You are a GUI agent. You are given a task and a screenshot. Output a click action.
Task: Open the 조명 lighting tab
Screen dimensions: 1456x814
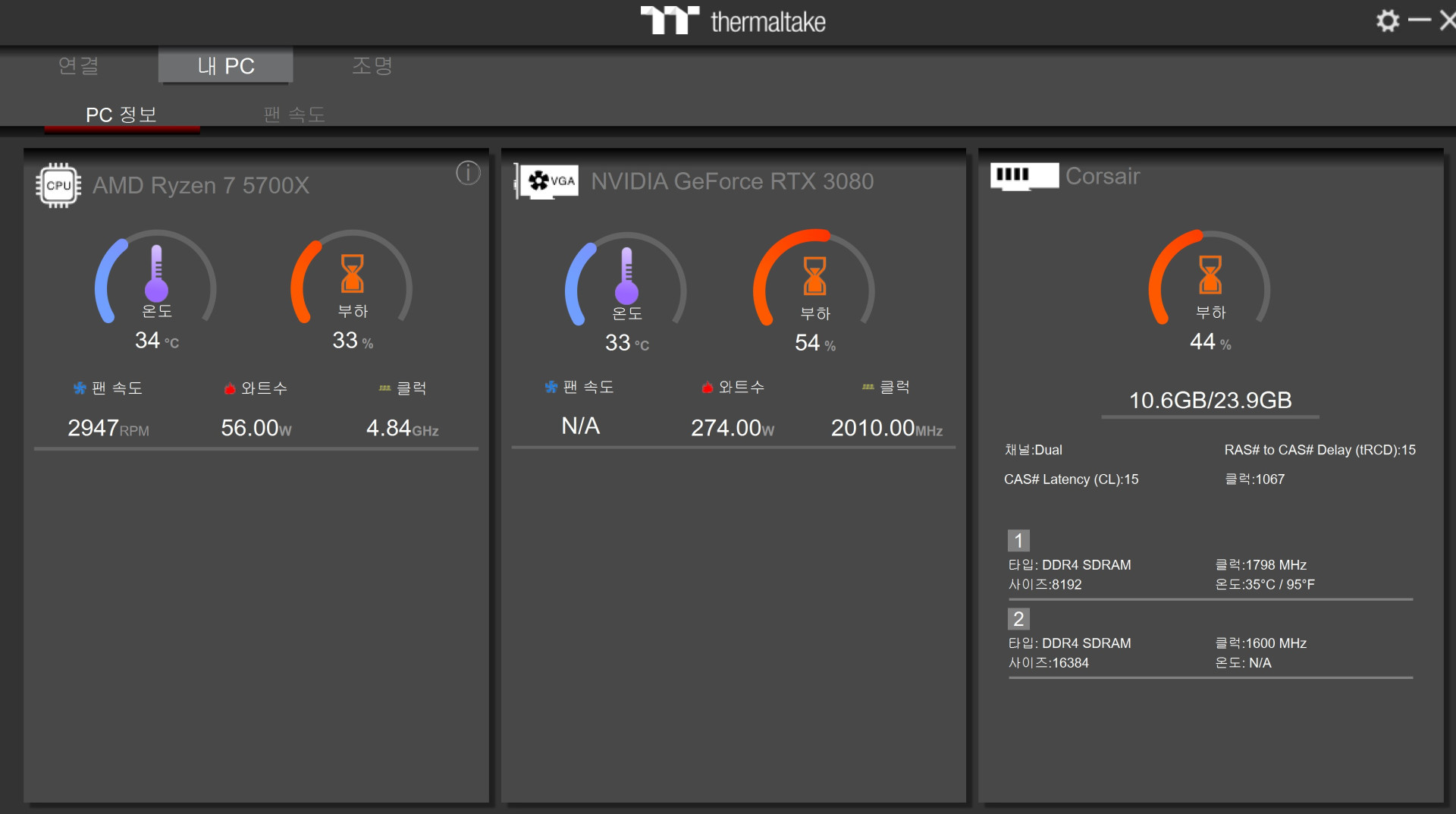372,66
